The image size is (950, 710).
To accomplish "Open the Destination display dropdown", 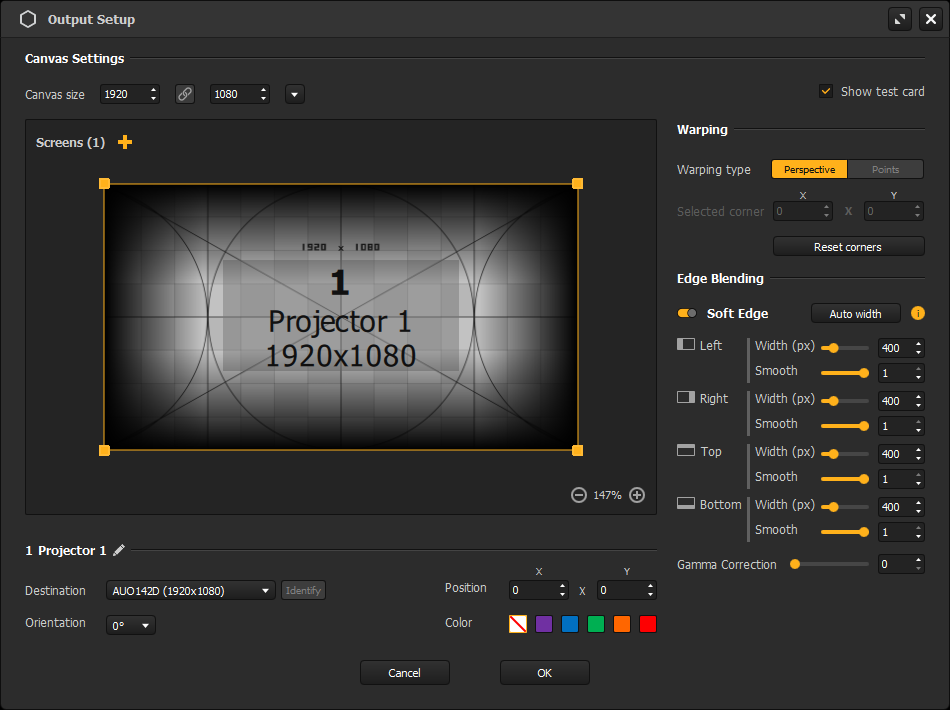I will (x=190, y=591).
